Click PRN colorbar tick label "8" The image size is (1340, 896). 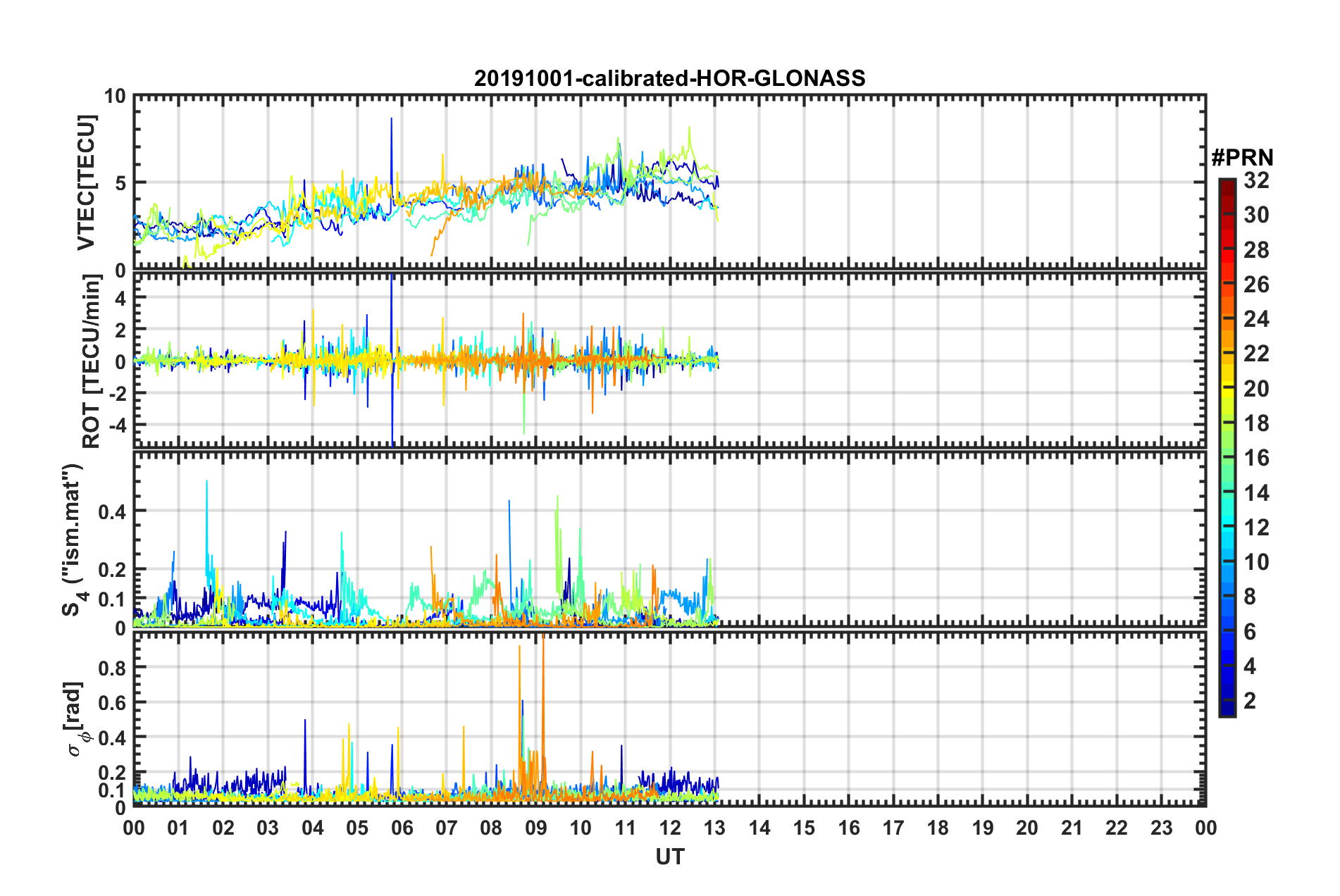click(x=1250, y=597)
